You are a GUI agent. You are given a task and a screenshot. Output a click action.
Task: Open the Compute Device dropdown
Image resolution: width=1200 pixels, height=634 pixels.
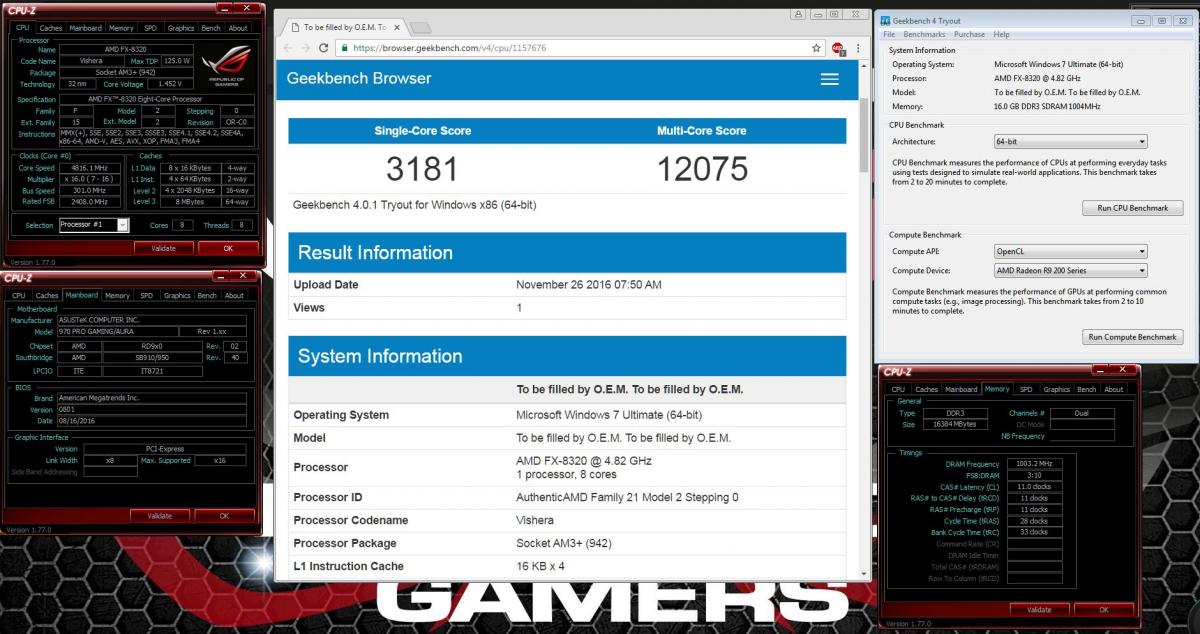(x=1070, y=271)
